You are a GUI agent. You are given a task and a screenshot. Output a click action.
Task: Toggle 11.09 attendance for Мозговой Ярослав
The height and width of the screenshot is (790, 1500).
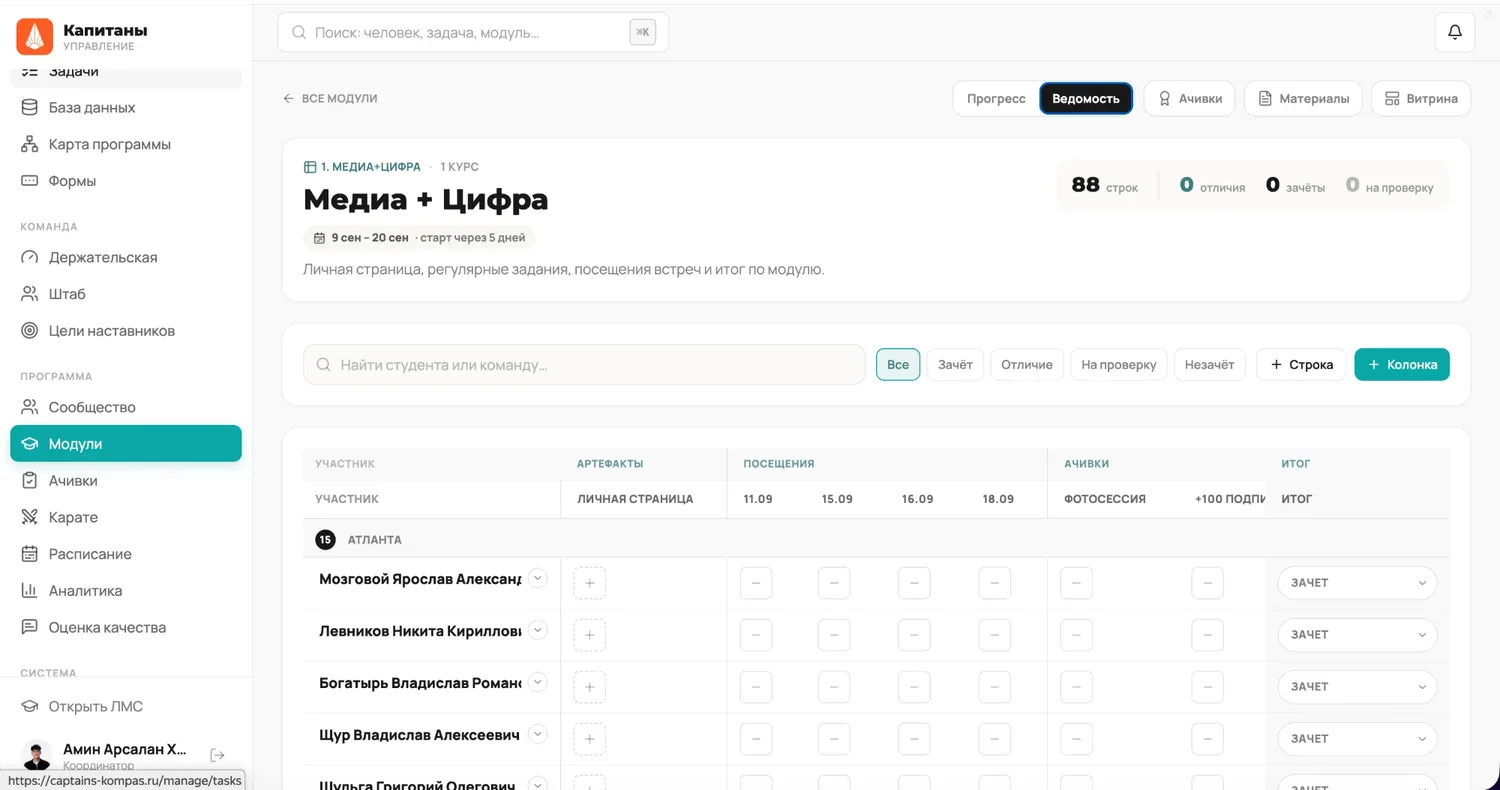756,583
